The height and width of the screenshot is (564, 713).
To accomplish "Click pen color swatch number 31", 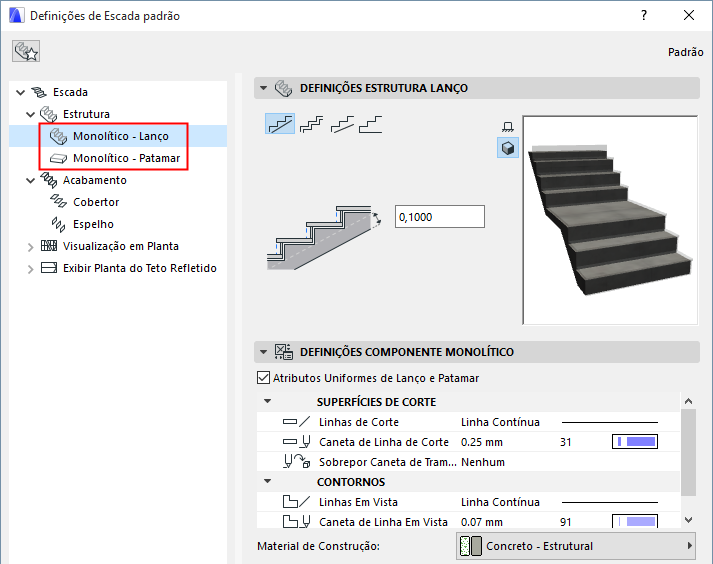I will [635, 441].
